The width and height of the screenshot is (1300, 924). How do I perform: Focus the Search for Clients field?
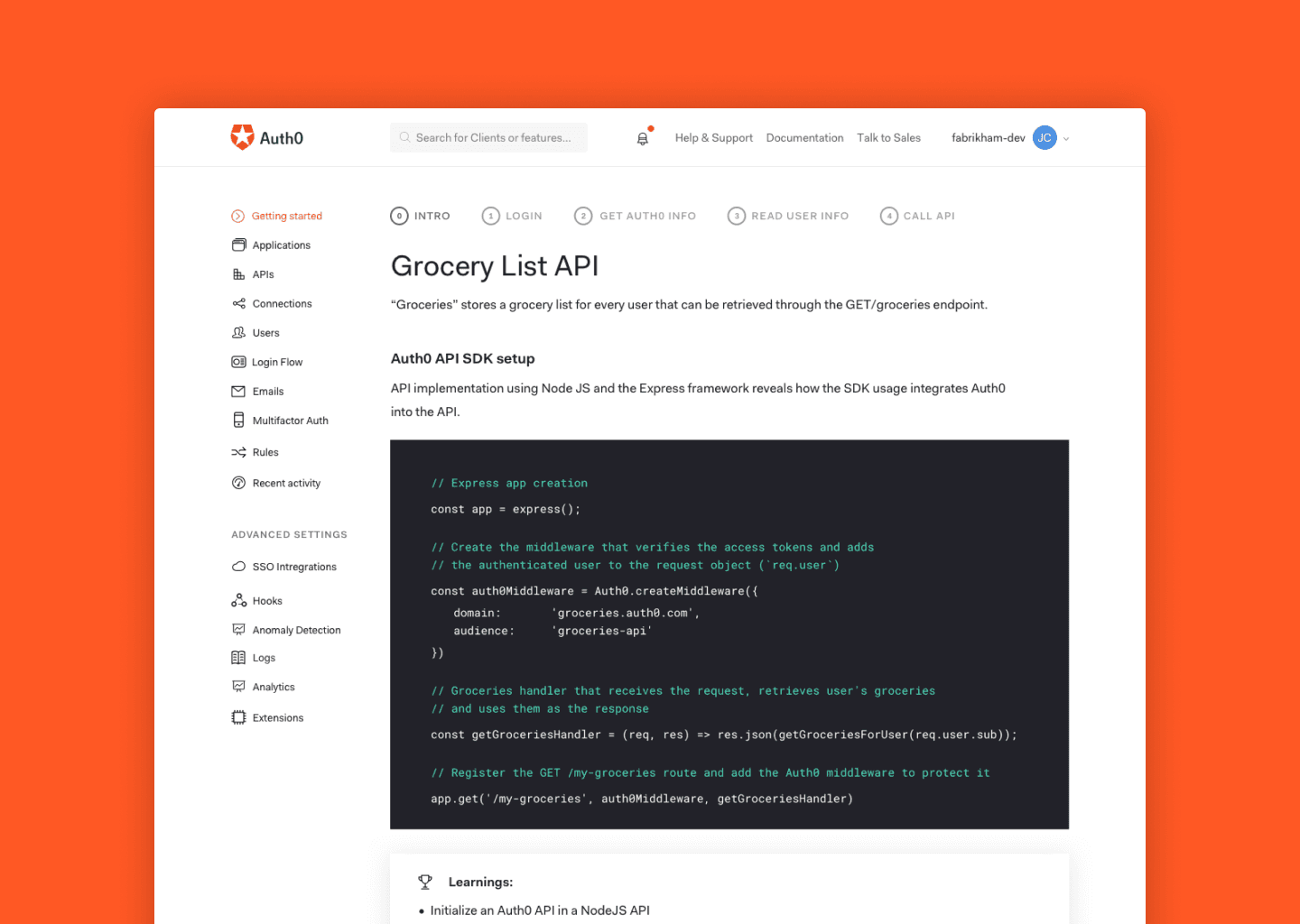pos(488,137)
